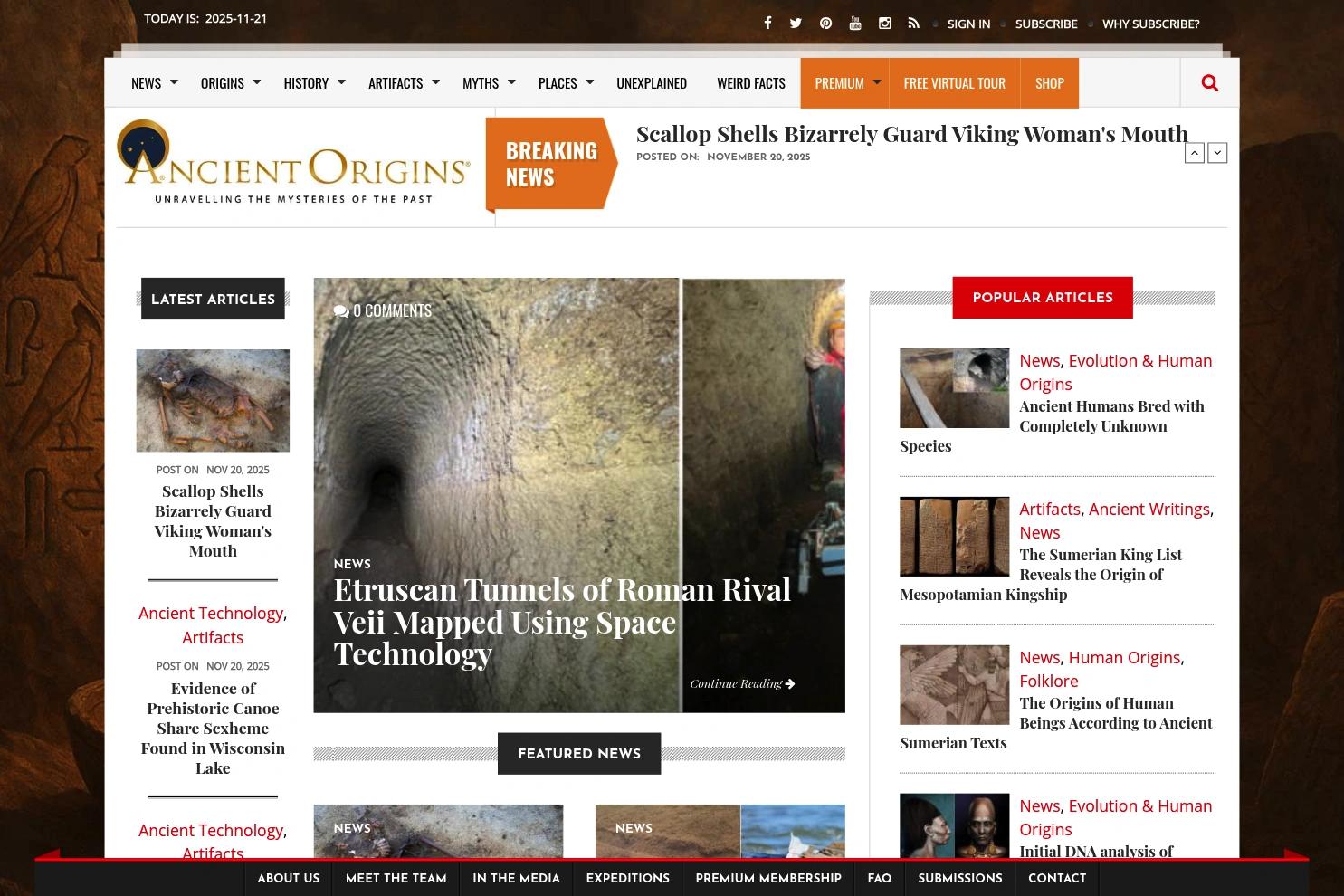Viewport: 1344px width, 896px height.
Task: Click the Submissions footer link
Action: (960, 879)
